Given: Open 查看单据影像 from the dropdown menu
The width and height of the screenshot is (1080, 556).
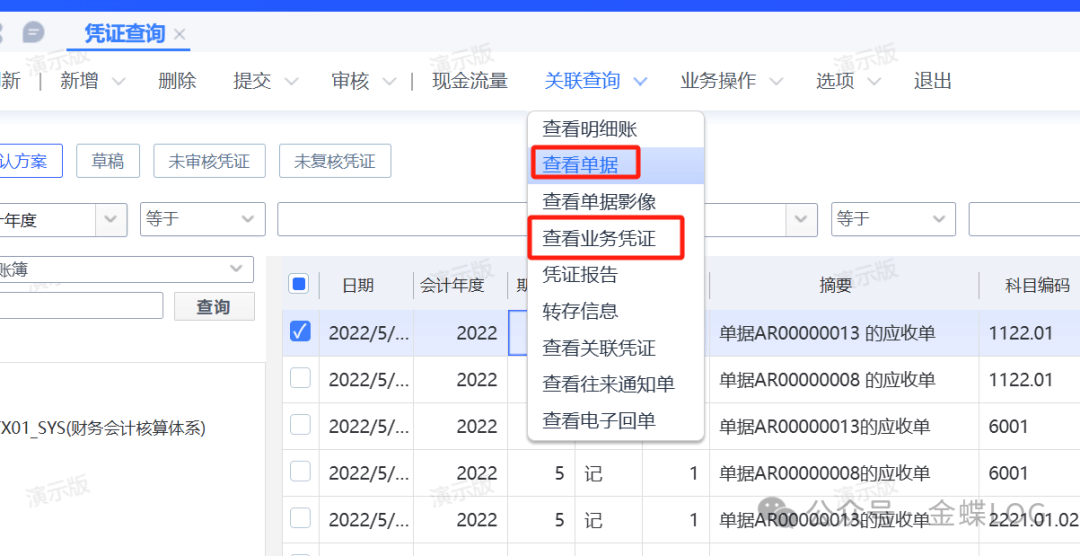Looking at the screenshot, I should pyautogui.click(x=598, y=202).
